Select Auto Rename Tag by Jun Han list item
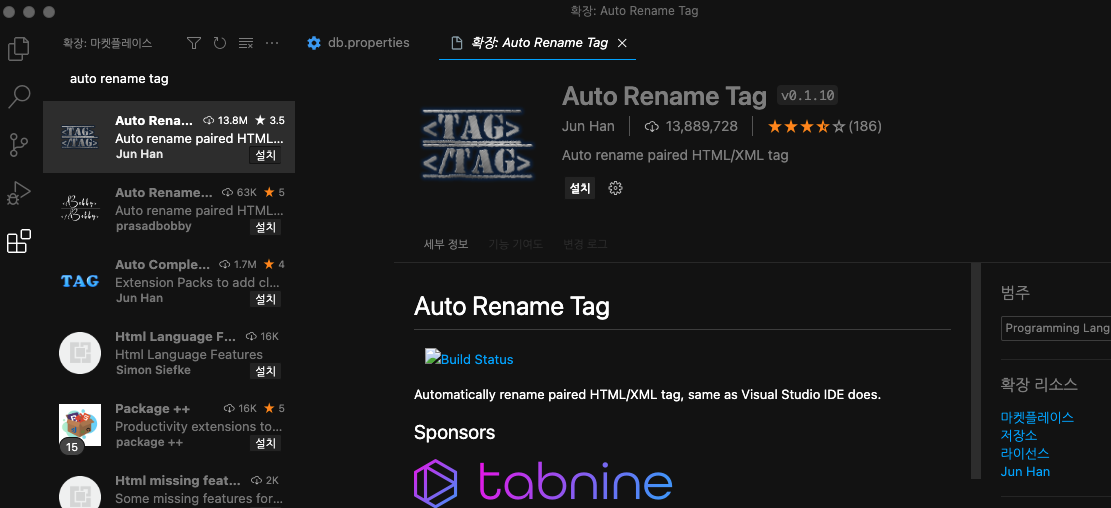This screenshot has width=1111, height=508. (169, 137)
